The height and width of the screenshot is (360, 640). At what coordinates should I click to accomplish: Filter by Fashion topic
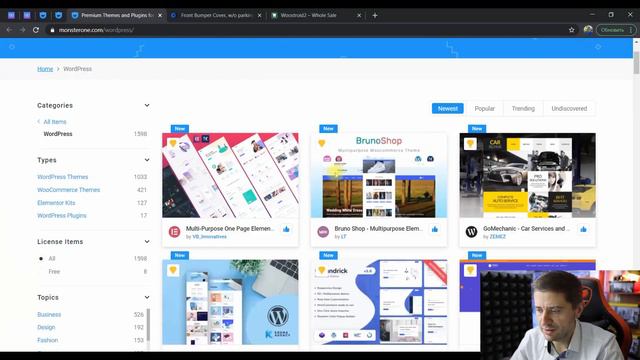(47, 340)
